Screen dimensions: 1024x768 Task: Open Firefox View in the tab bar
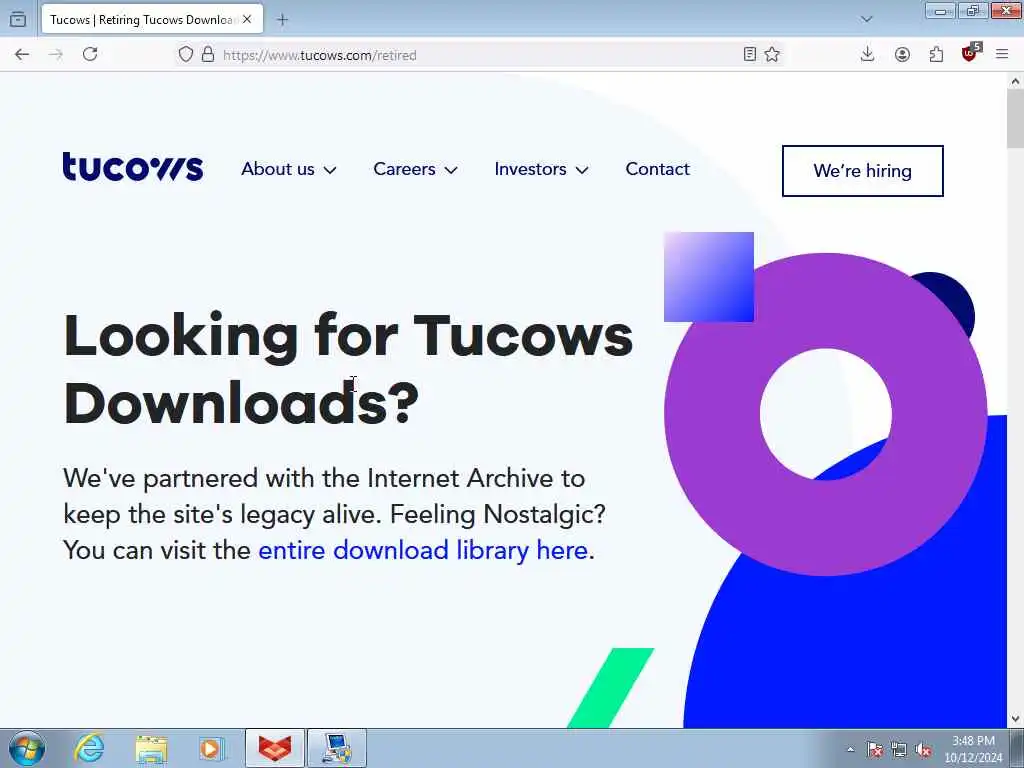coord(18,20)
